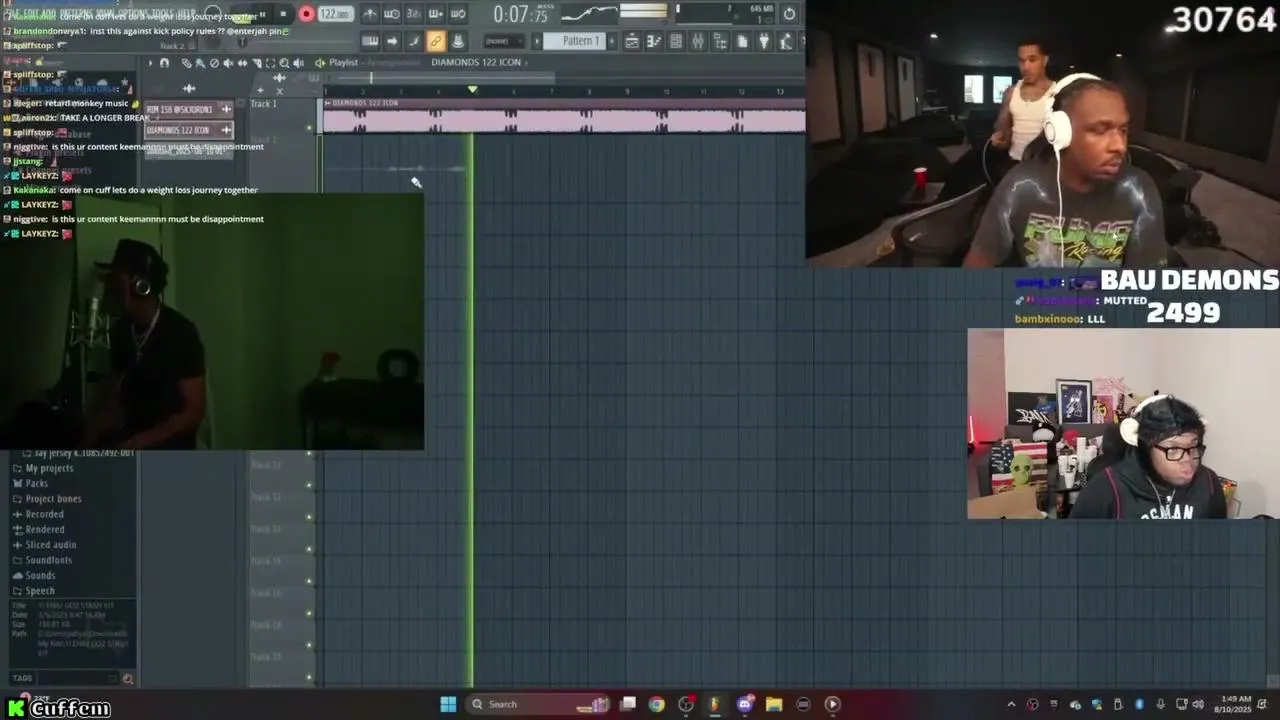The height and width of the screenshot is (720, 1280).
Task: Click the Track 1 header label
Action: [x=264, y=104]
